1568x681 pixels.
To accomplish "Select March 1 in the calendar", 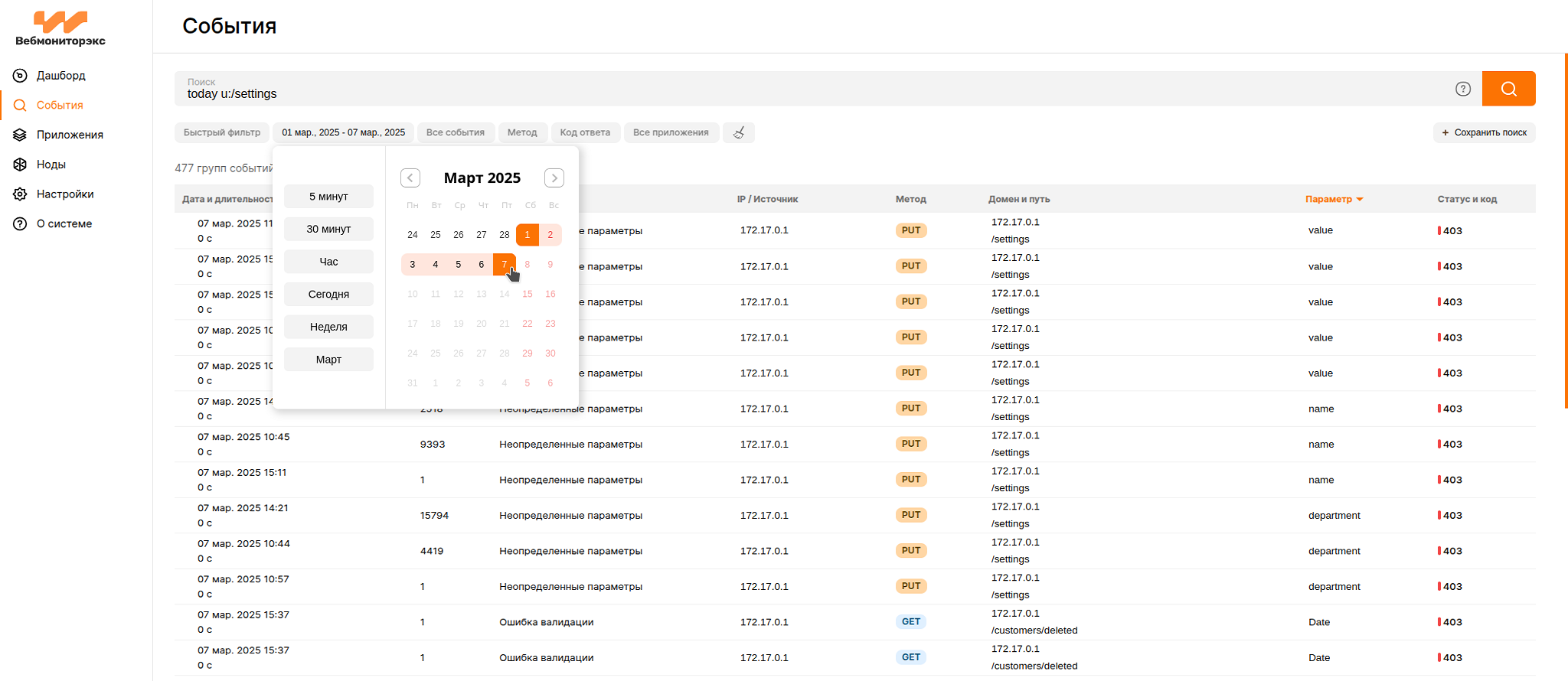I will pyautogui.click(x=527, y=235).
